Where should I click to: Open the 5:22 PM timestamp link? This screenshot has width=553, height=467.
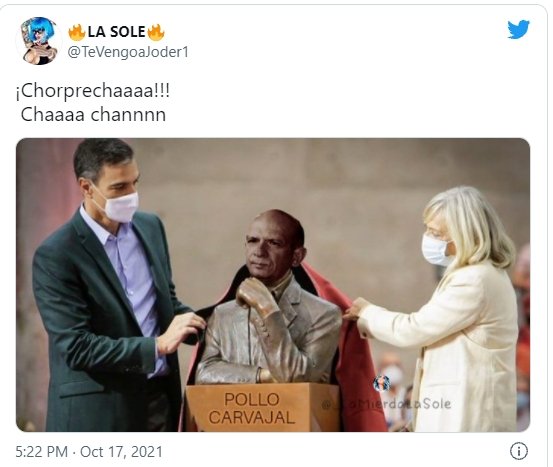[42, 452]
